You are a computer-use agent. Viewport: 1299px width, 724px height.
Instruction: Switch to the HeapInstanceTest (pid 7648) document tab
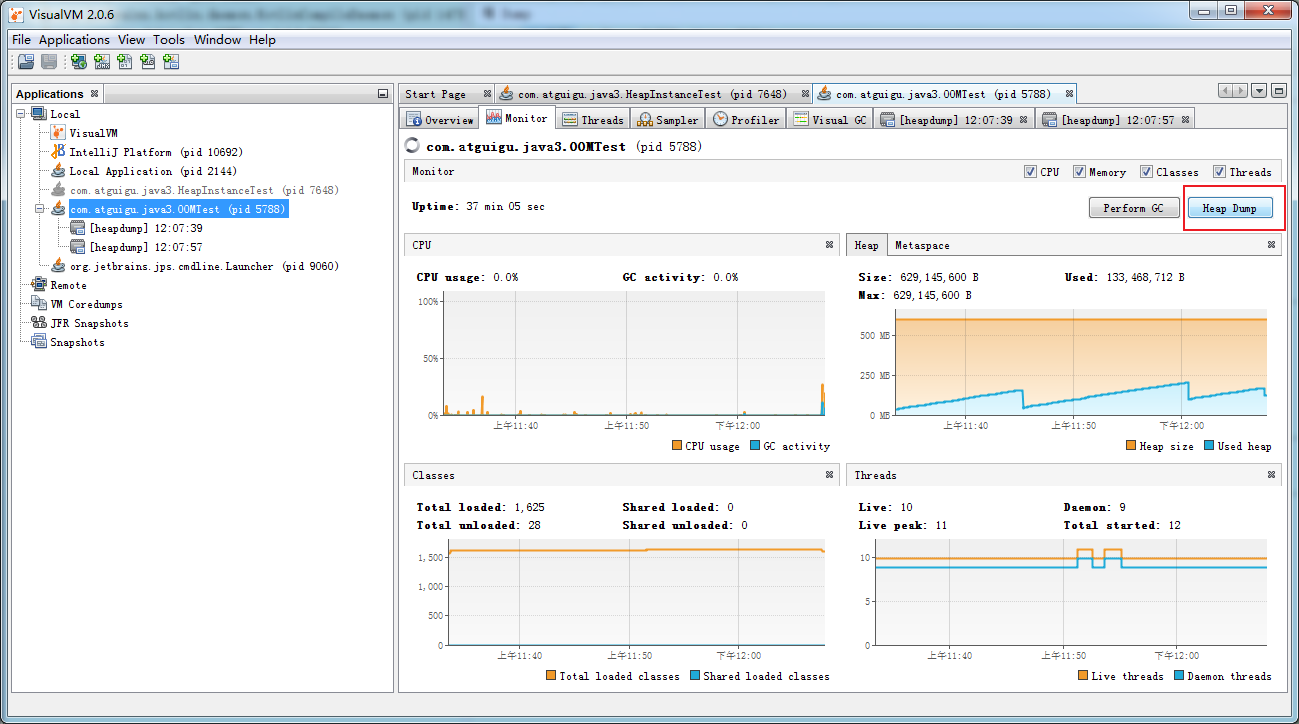[x=653, y=94]
